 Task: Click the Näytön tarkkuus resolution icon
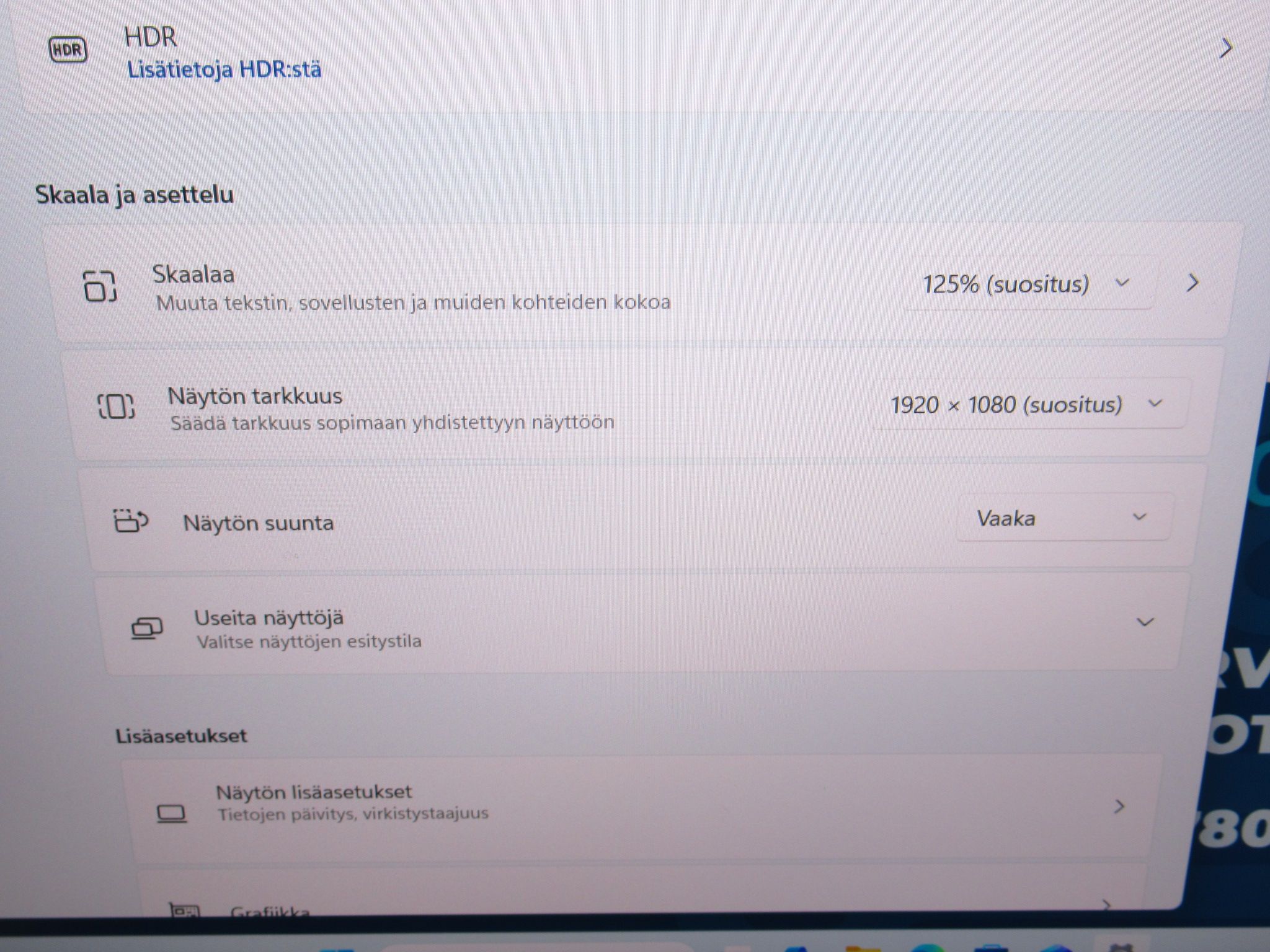tap(117, 406)
